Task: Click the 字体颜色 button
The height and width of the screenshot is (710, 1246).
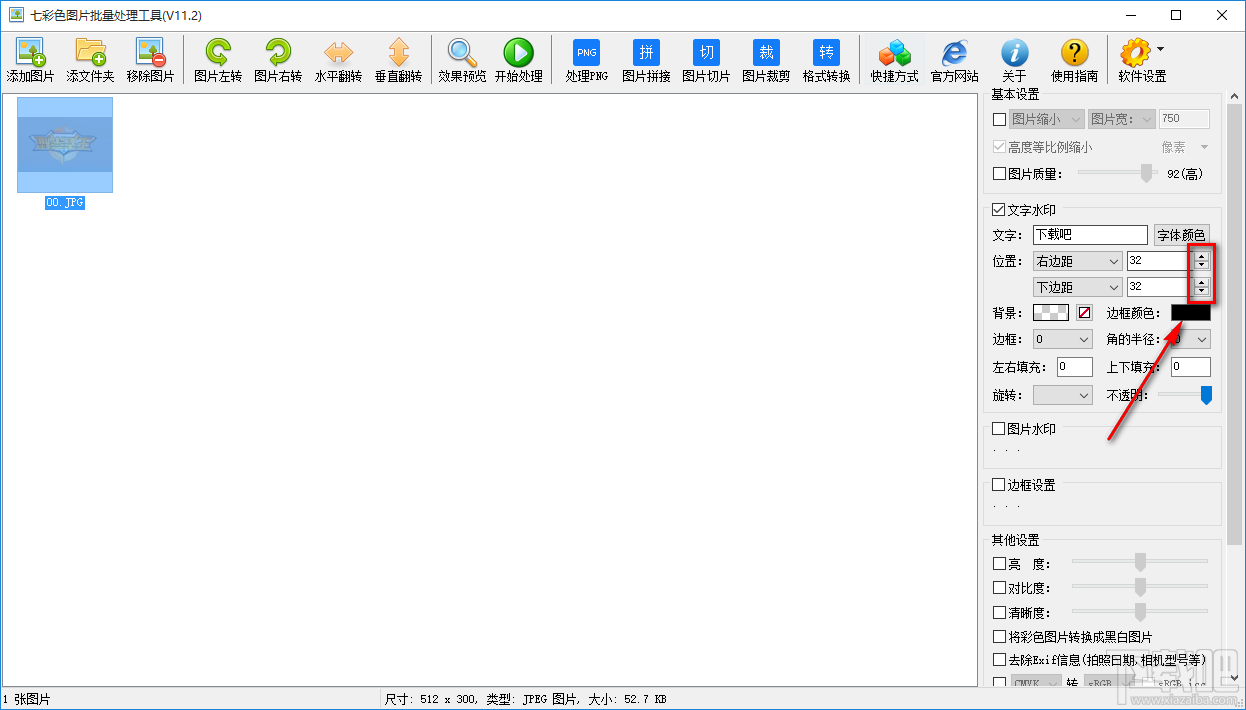Action: point(1181,235)
